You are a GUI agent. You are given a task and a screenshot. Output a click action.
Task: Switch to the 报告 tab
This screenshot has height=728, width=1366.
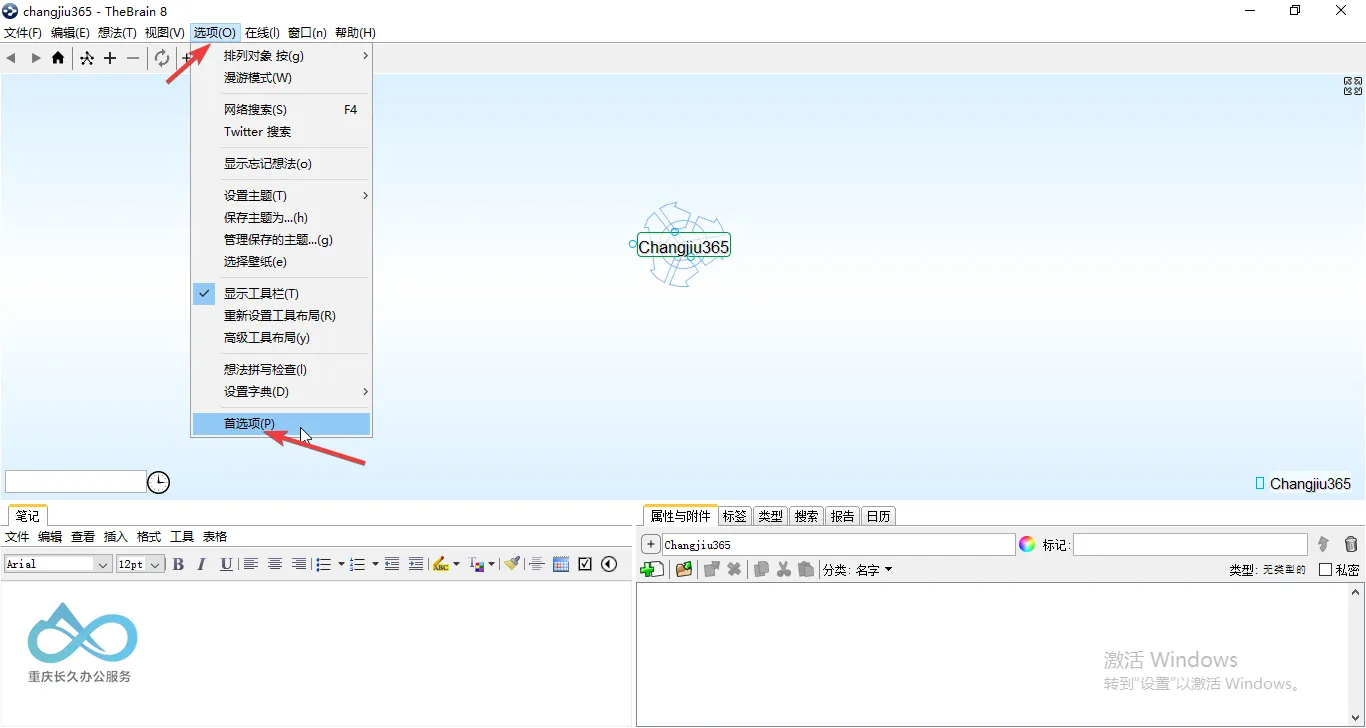pos(843,516)
